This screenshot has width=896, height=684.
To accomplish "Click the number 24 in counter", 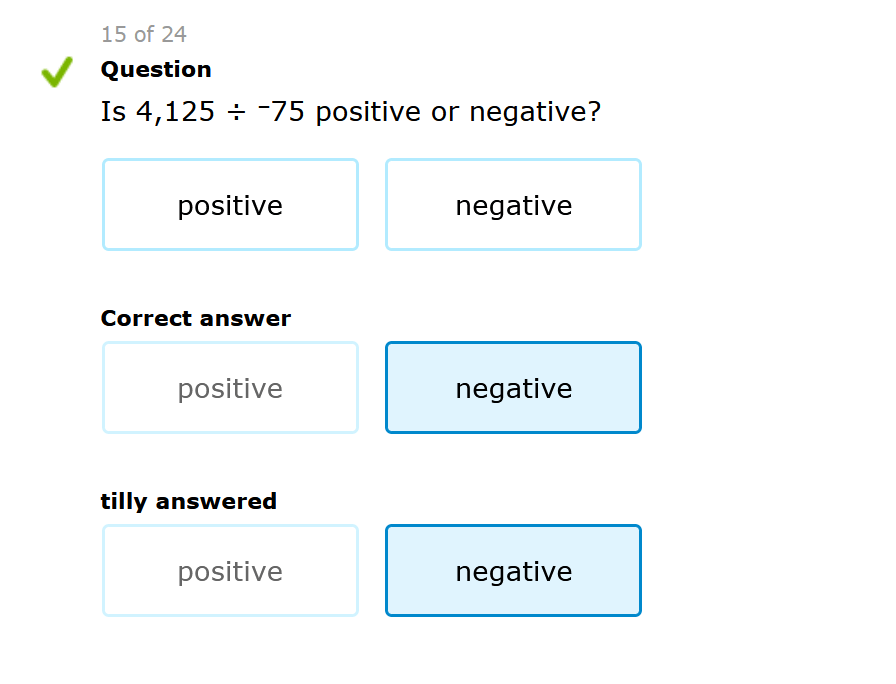I will pyautogui.click(x=174, y=35).
